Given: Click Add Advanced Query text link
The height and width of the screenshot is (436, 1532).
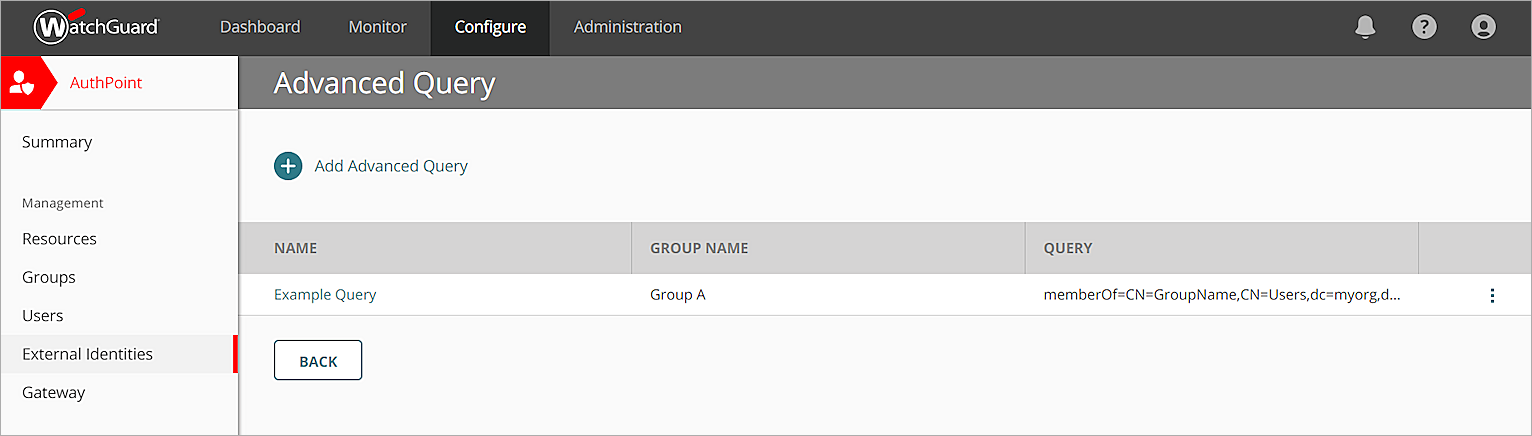Looking at the screenshot, I should coord(391,166).
